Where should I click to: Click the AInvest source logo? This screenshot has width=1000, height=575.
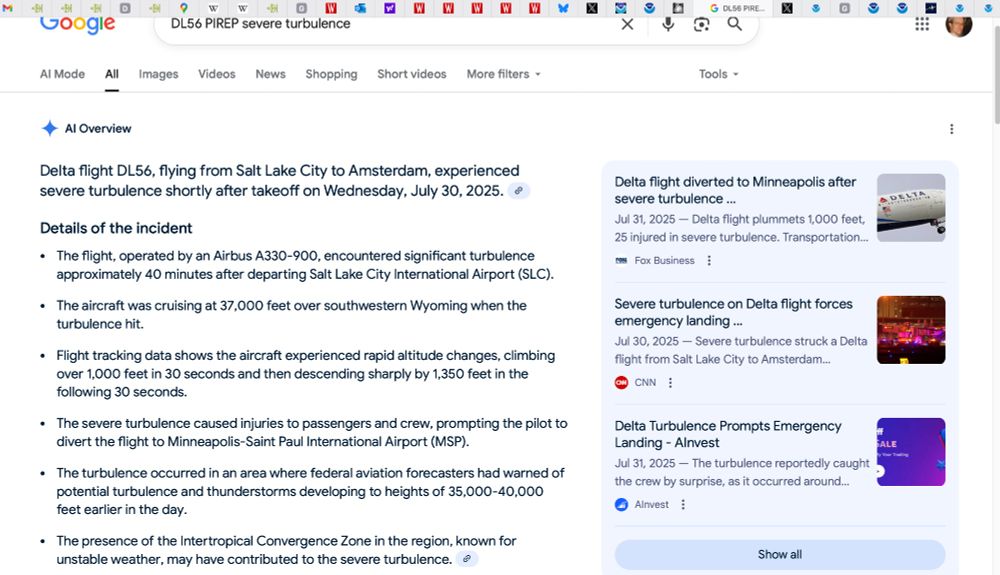(621, 504)
